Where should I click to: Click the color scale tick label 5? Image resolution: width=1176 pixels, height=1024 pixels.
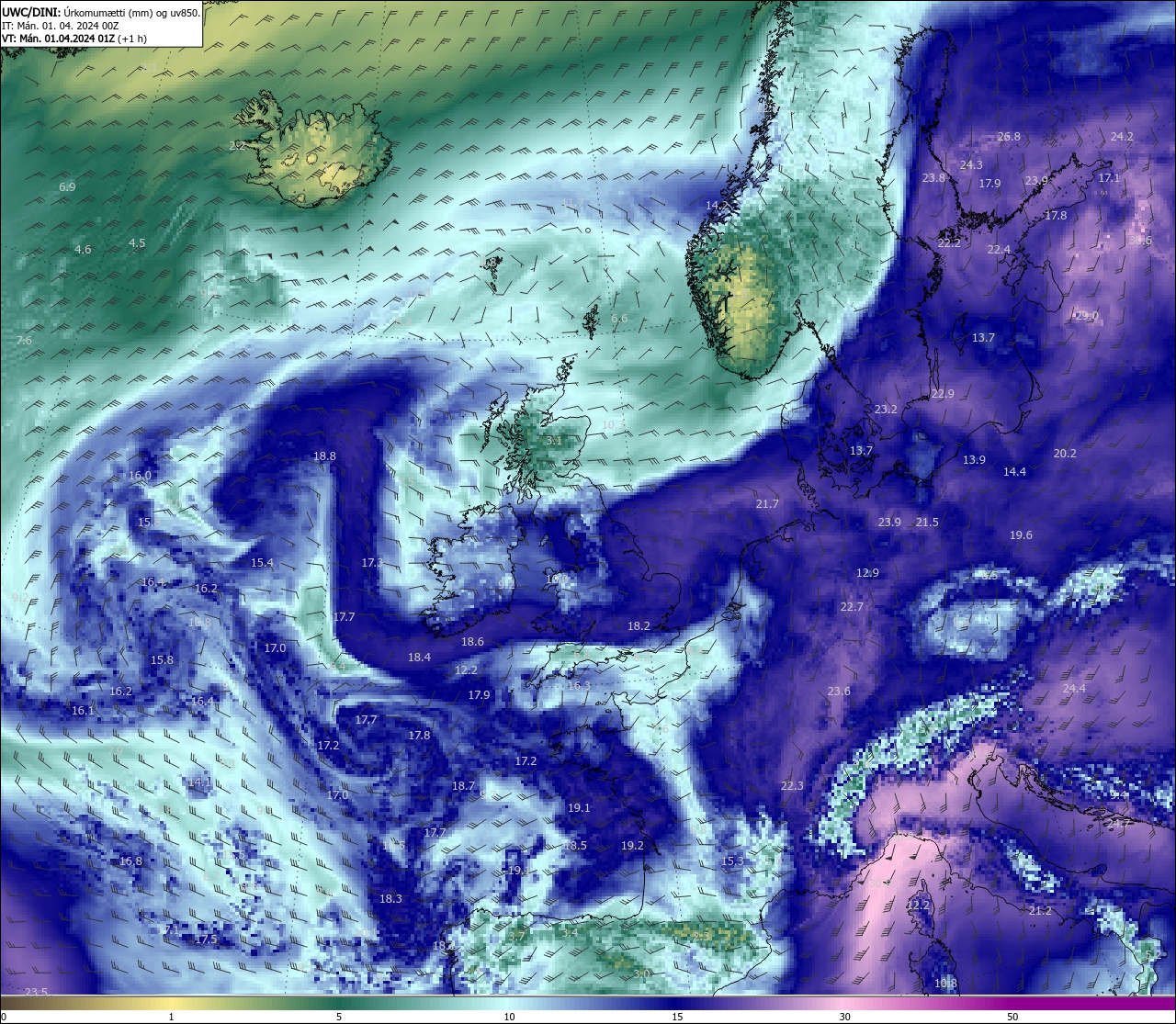tap(339, 1017)
